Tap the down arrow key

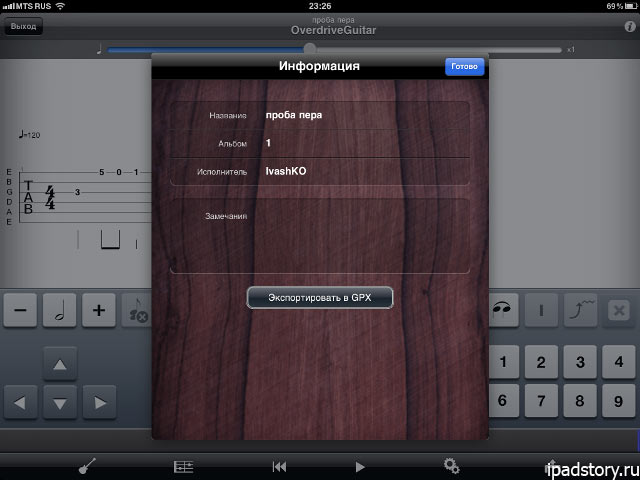[x=60, y=402]
